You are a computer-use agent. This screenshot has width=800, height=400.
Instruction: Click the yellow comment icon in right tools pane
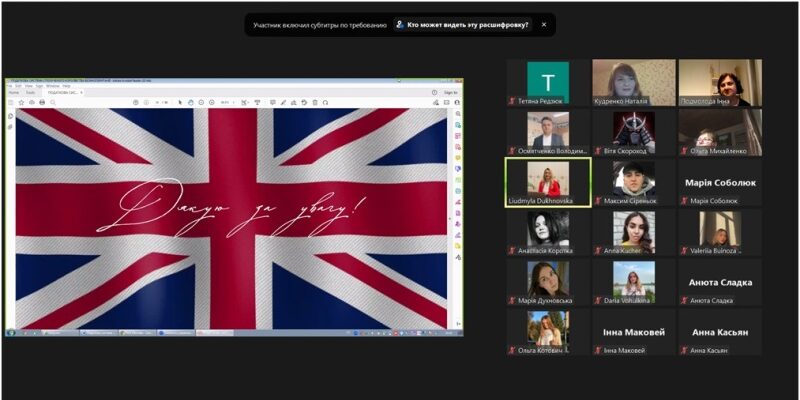click(458, 158)
